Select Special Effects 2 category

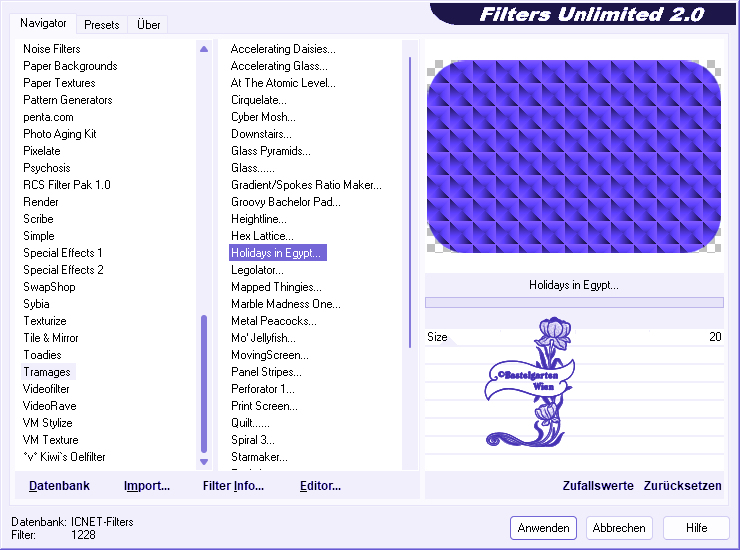[63, 270]
